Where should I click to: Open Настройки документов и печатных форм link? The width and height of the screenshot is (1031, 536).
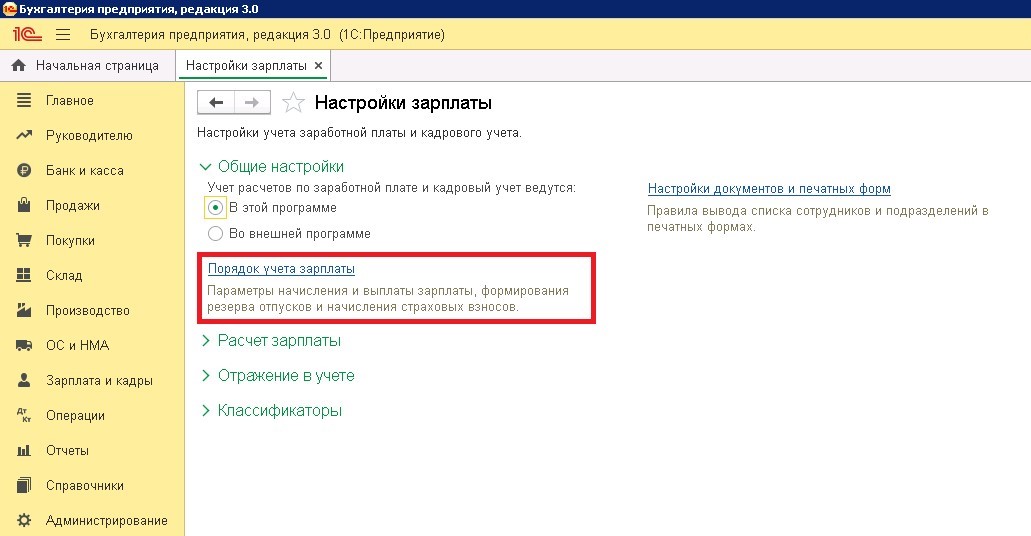(769, 189)
